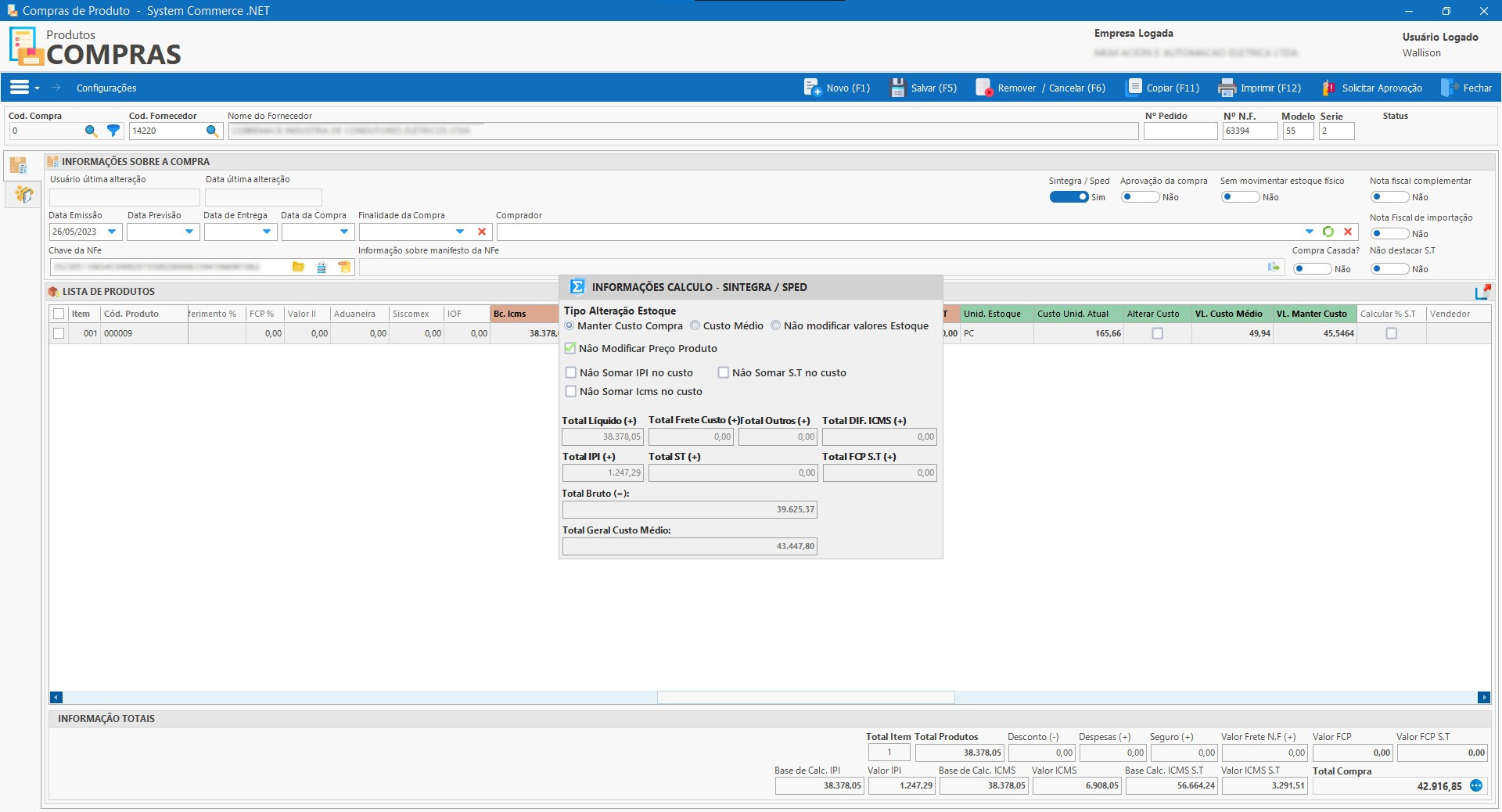The image size is (1502, 812).
Task: Click the blue dots icon beside Total Compra
Action: pyautogui.click(x=1476, y=786)
